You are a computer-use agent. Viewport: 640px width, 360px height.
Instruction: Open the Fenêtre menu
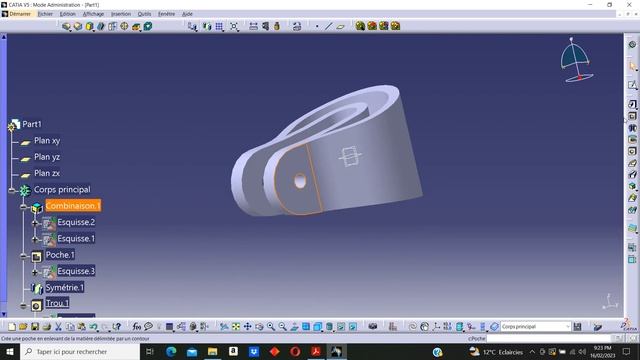point(167,14)
